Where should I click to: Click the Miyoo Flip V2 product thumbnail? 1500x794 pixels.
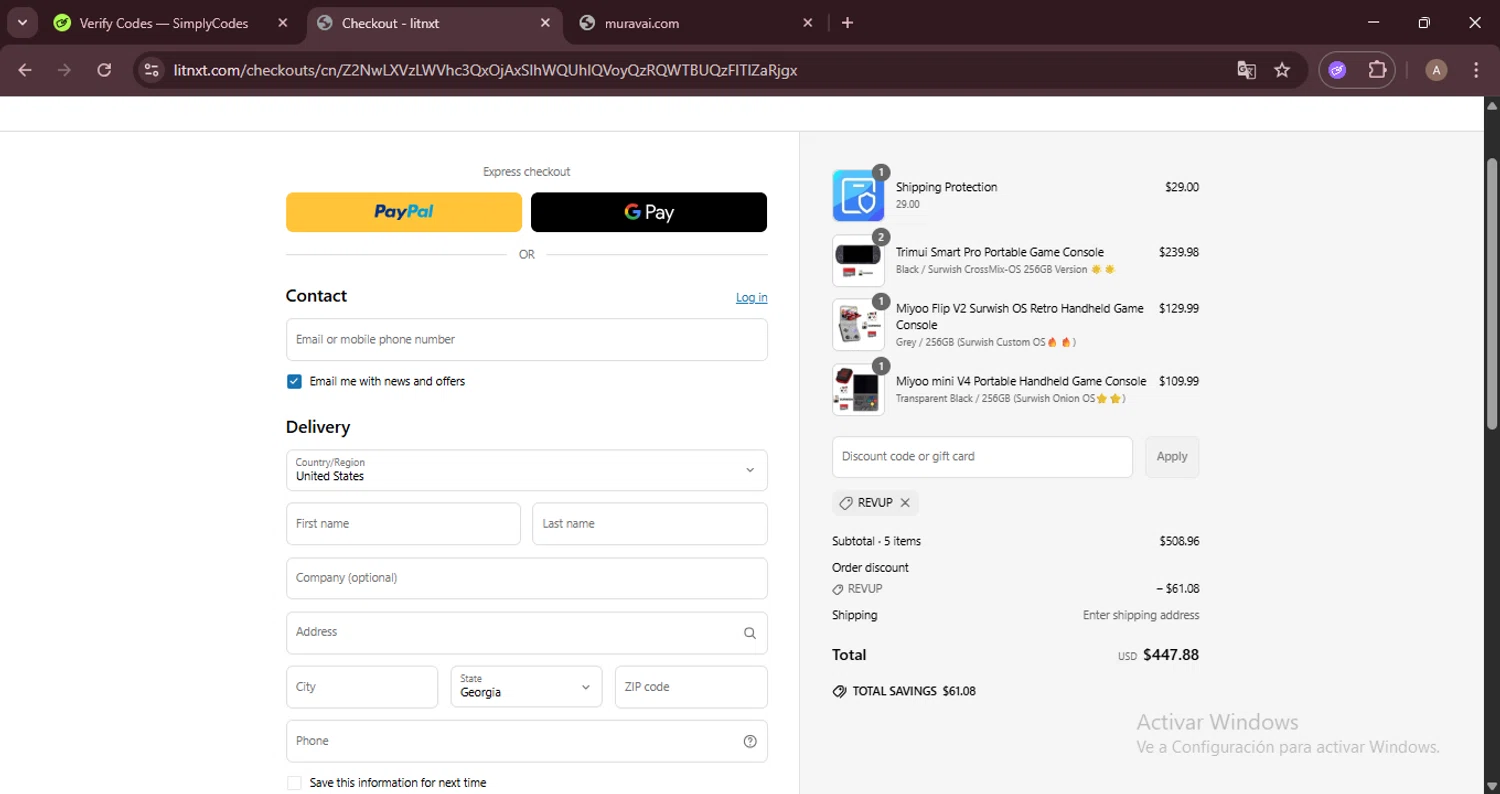(858, 325)
